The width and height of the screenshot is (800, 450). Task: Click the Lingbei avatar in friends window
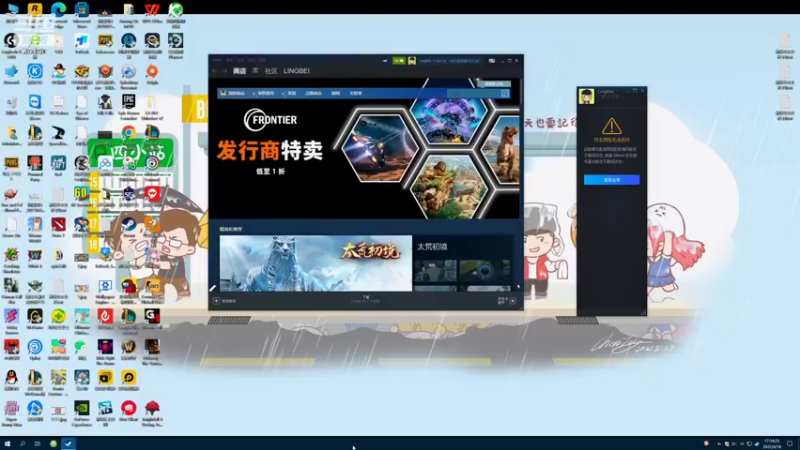point(586,96)
